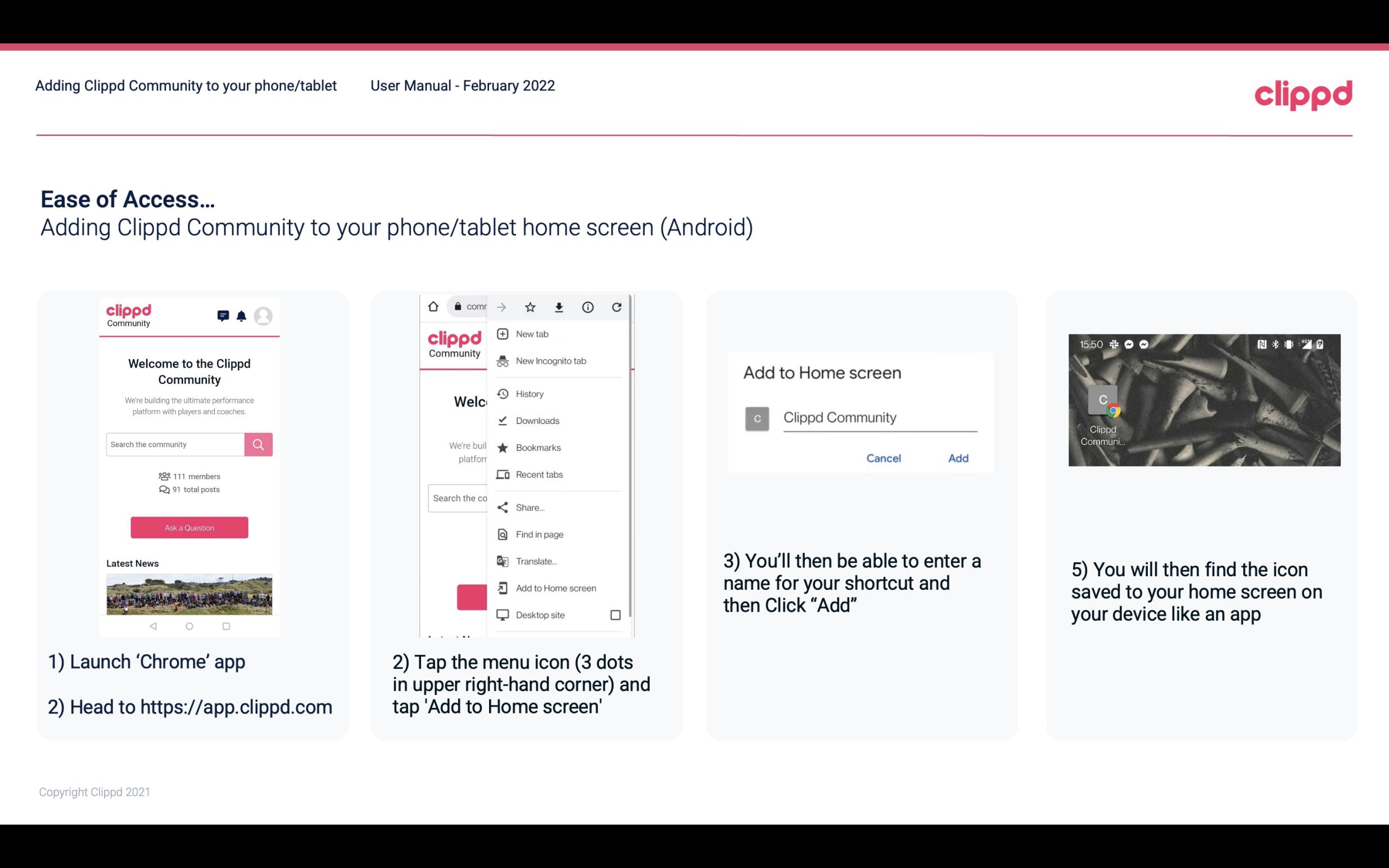The height and width of the screenshot is (868, 1389).
Task: Click the 'Add' button in home screen dialog
Action: pos(957,458)
